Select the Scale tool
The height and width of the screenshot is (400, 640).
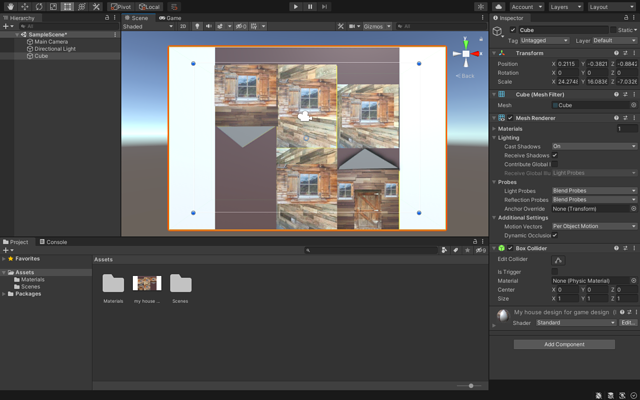(x=53, y=7)
